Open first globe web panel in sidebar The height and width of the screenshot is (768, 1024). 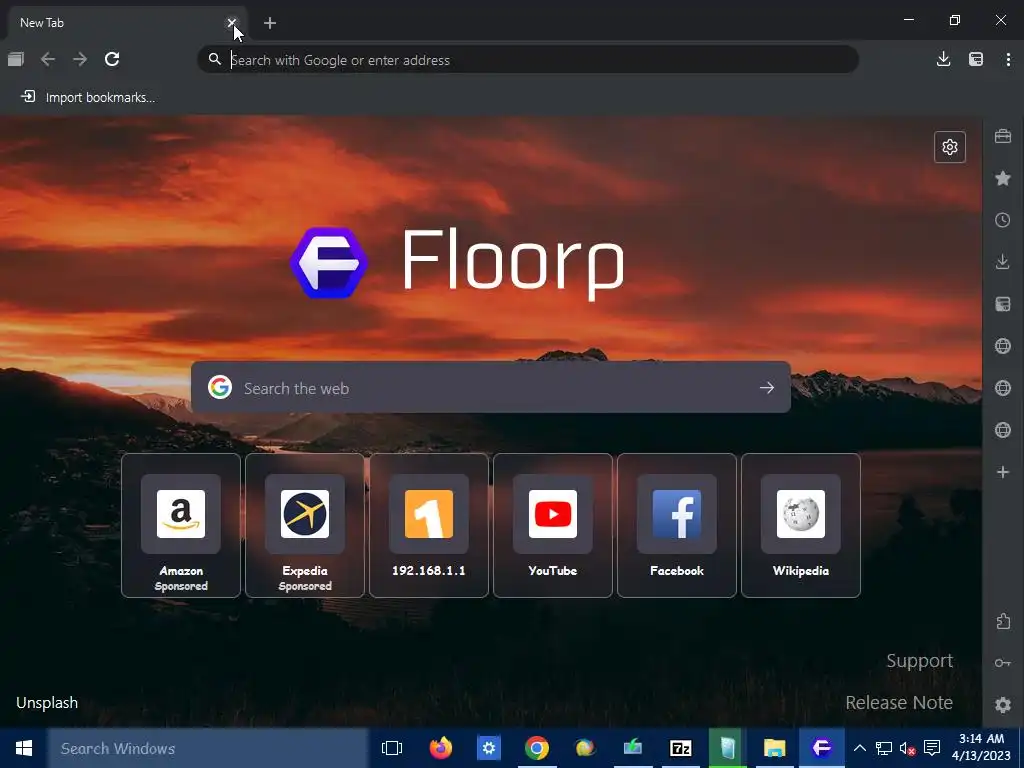1003,345
